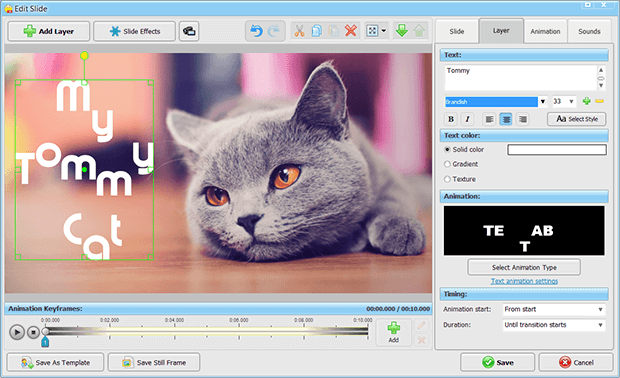
Task: Click the green center point of text layer
Action: [85, 170]
